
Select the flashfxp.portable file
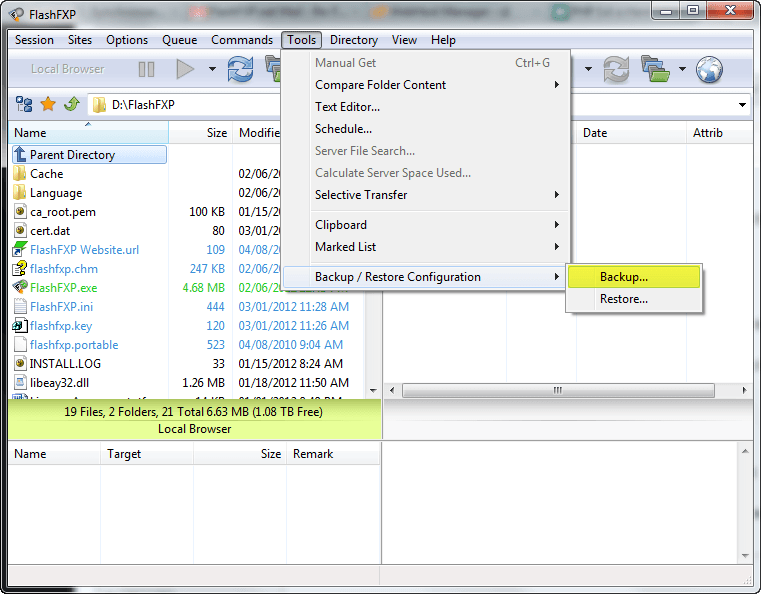tap(74, 345)
